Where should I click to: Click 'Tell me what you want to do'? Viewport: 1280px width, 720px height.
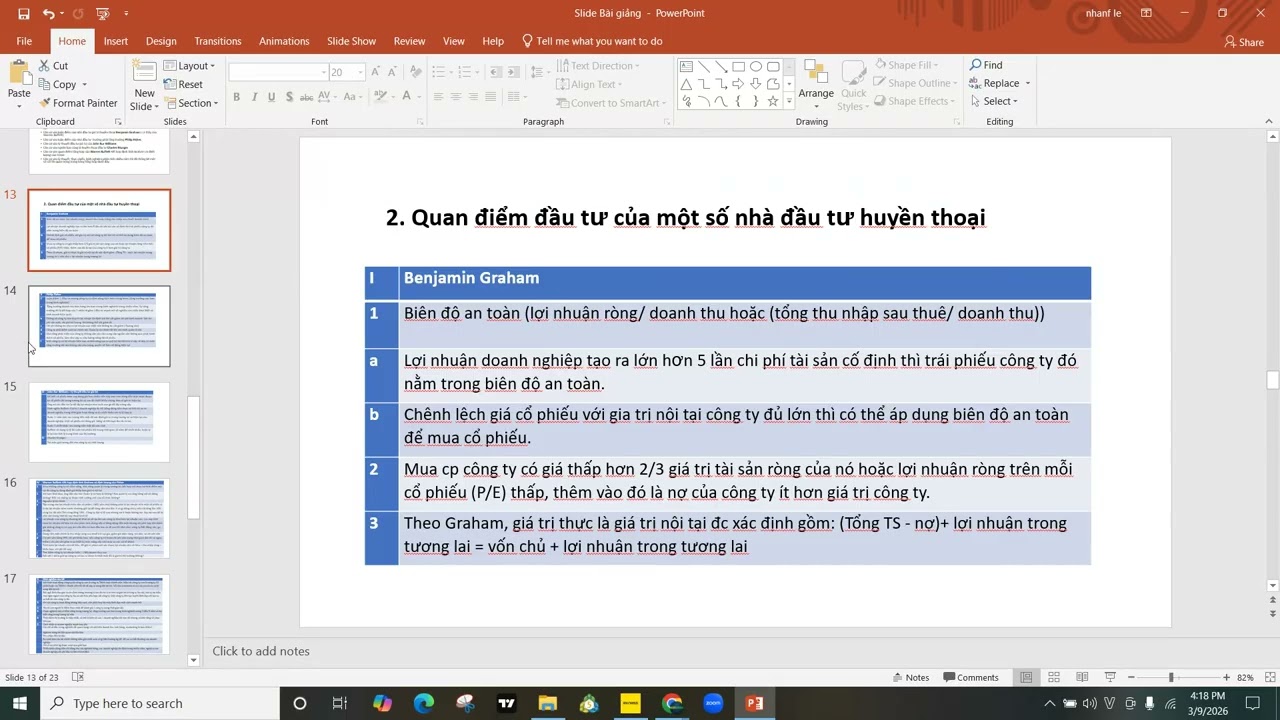click(592, 41)
